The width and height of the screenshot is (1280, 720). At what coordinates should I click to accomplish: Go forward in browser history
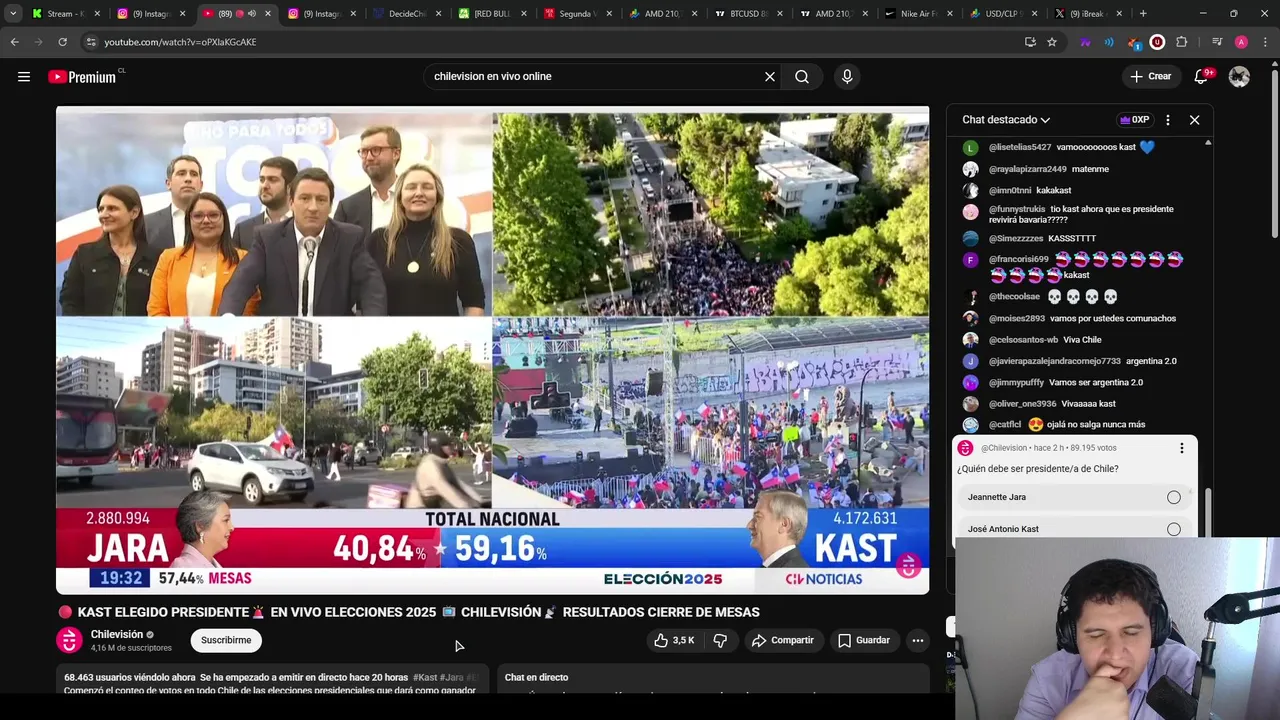(x=38, y=42)
